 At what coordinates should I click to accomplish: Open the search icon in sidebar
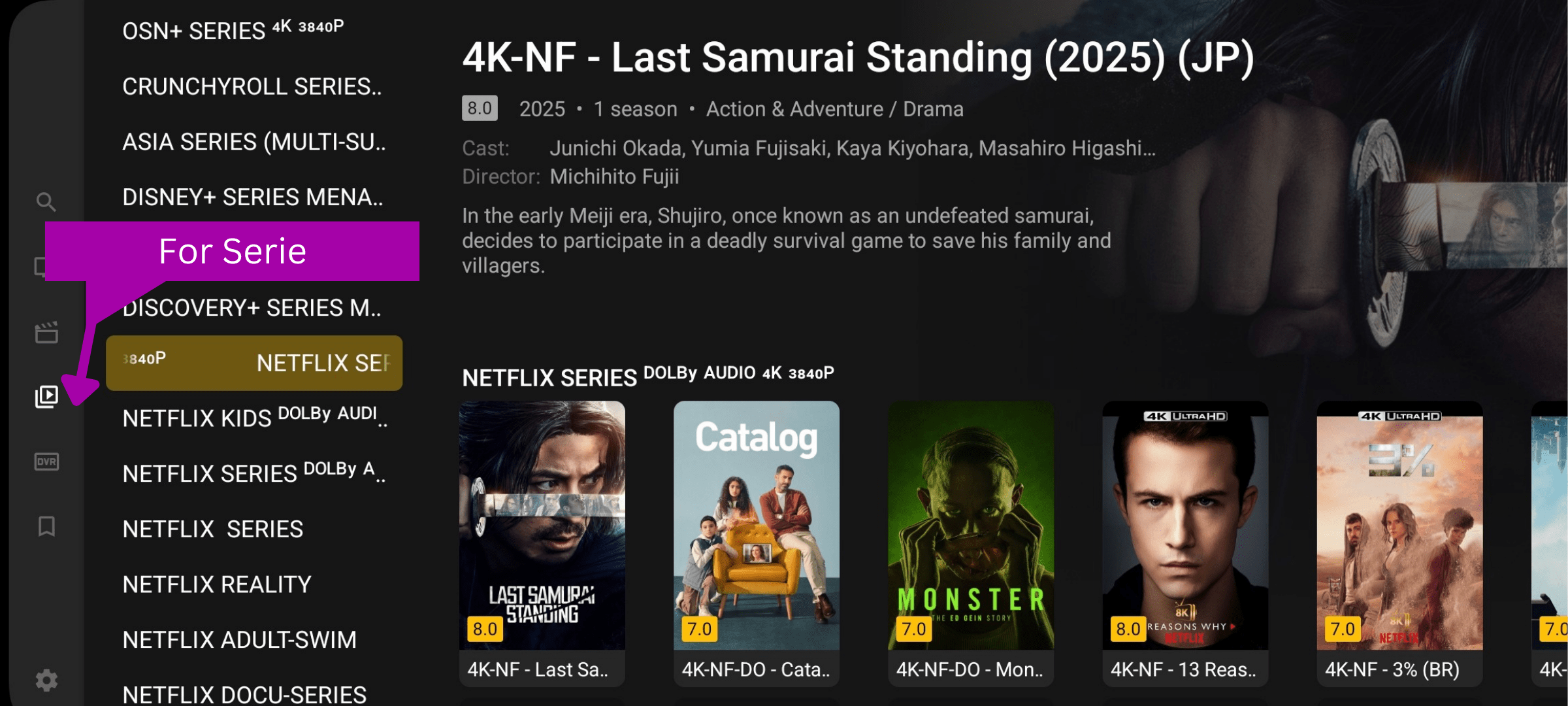[46, 202]
